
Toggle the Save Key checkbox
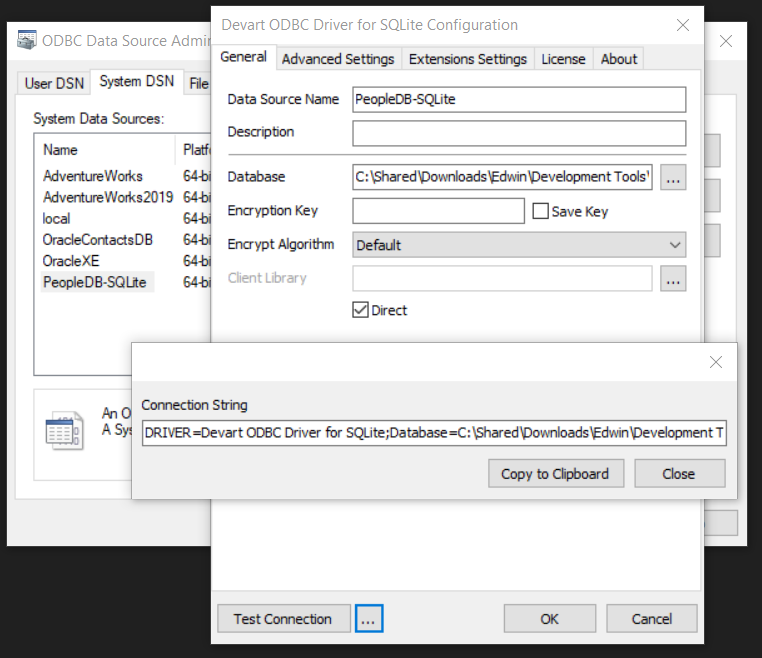click(540, 211)
